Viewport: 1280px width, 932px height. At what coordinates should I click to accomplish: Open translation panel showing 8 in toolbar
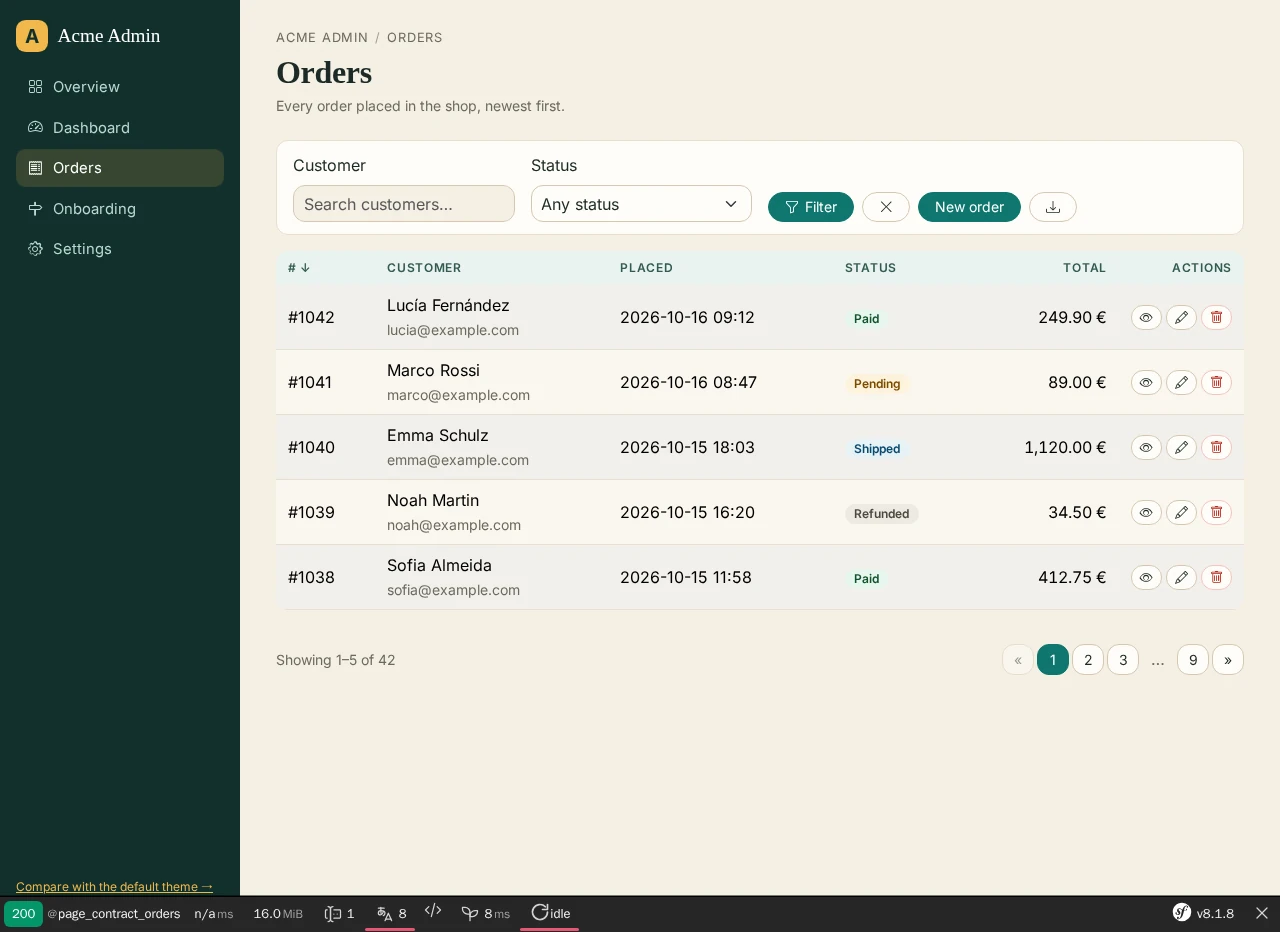coord(391,913)
